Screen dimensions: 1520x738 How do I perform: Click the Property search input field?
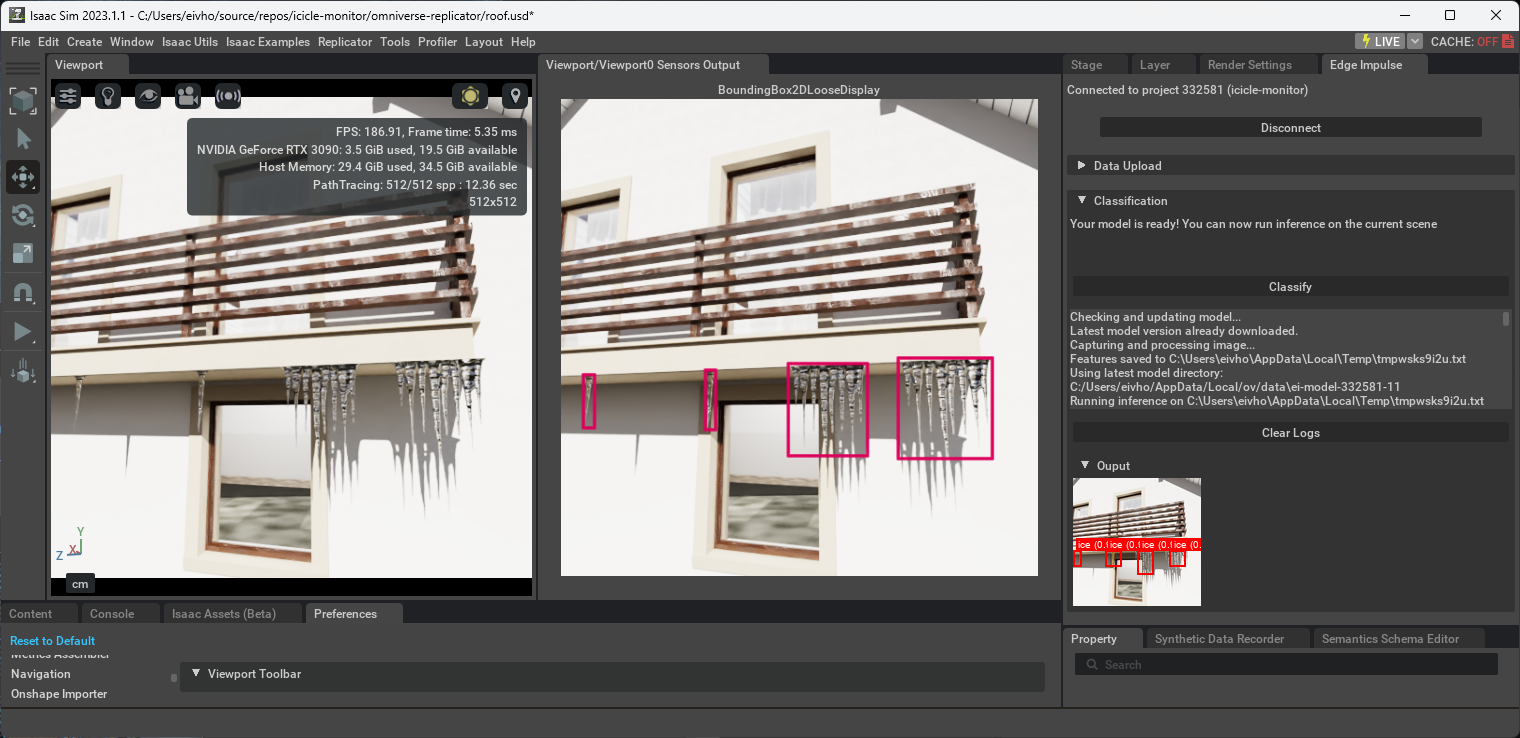coord(1286,665)
